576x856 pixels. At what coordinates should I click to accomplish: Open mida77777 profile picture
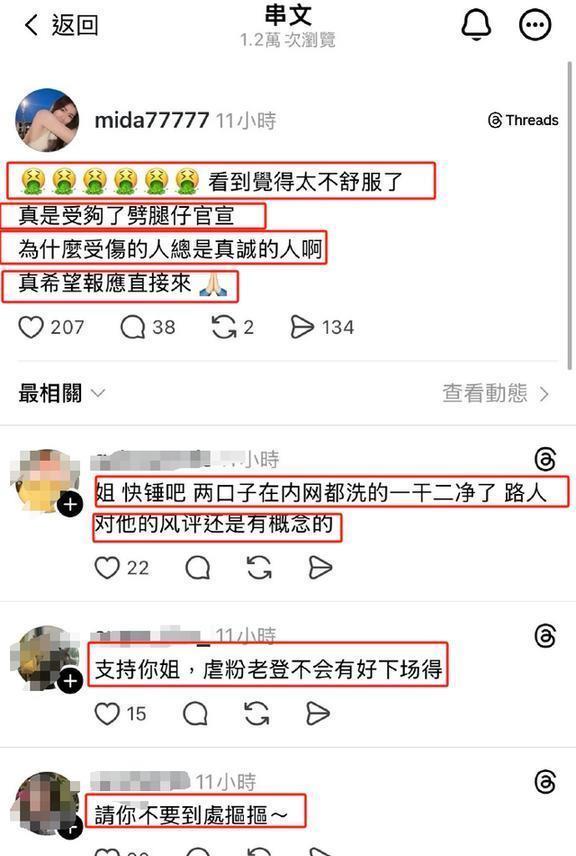coord(47,120)
